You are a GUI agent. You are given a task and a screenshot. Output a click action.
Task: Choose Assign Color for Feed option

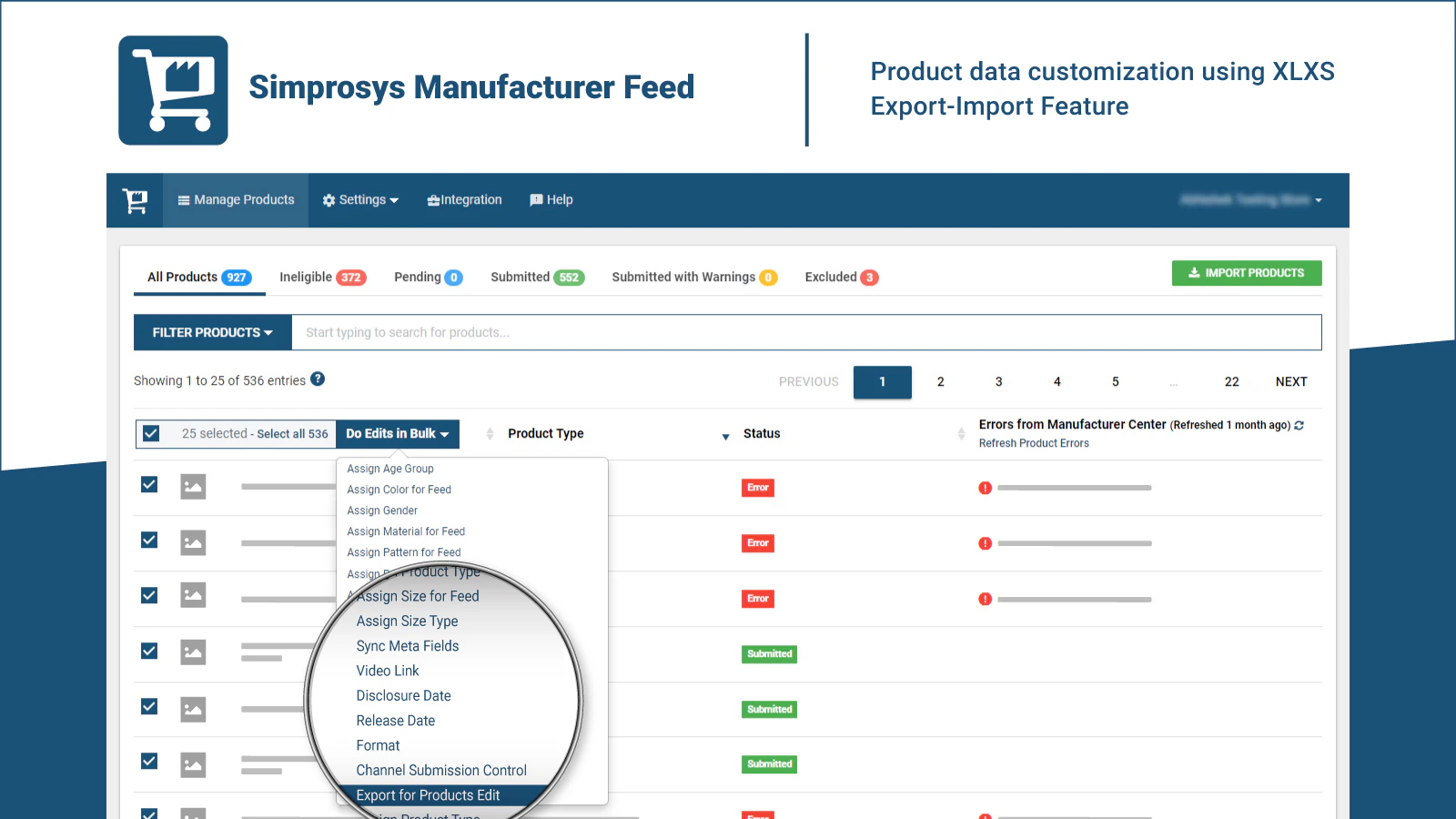click(399, 490)
